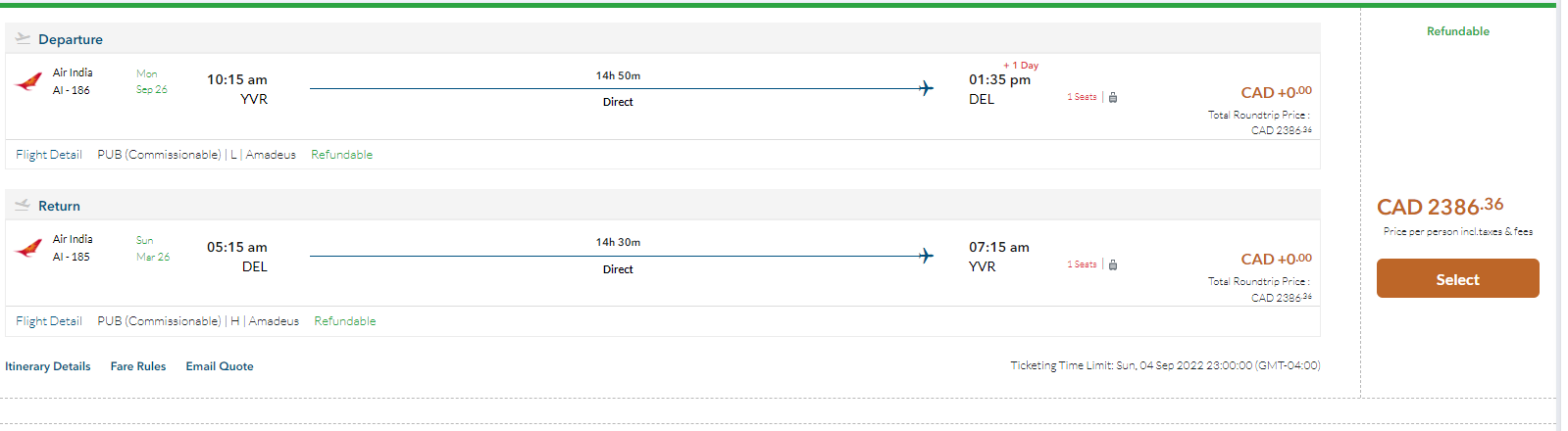Expand Flight Detail for the return flight
The width and height of the screenshot is (1568, 431).
(49, 321)
